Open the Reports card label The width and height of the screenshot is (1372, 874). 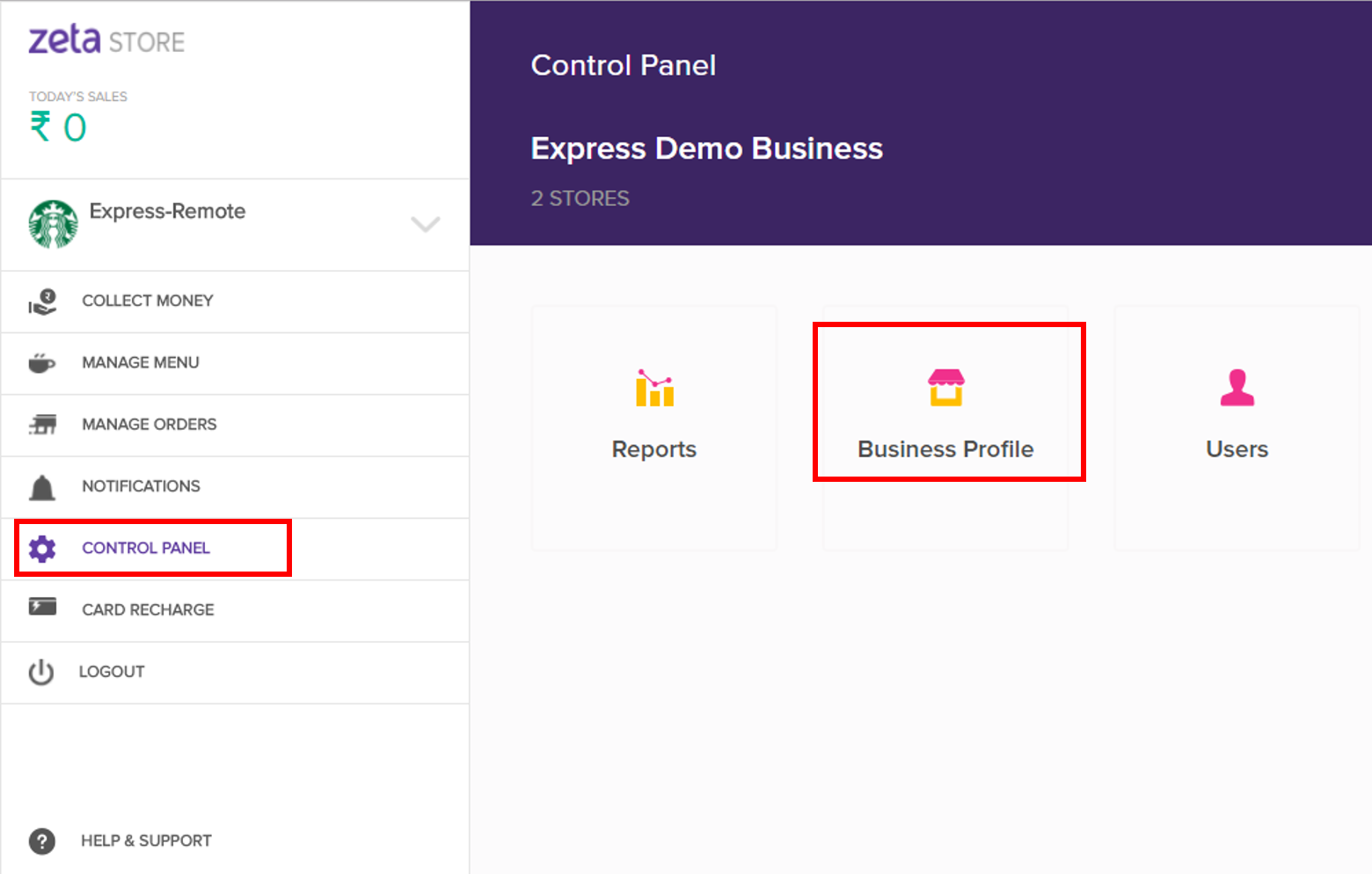[654, 449]
